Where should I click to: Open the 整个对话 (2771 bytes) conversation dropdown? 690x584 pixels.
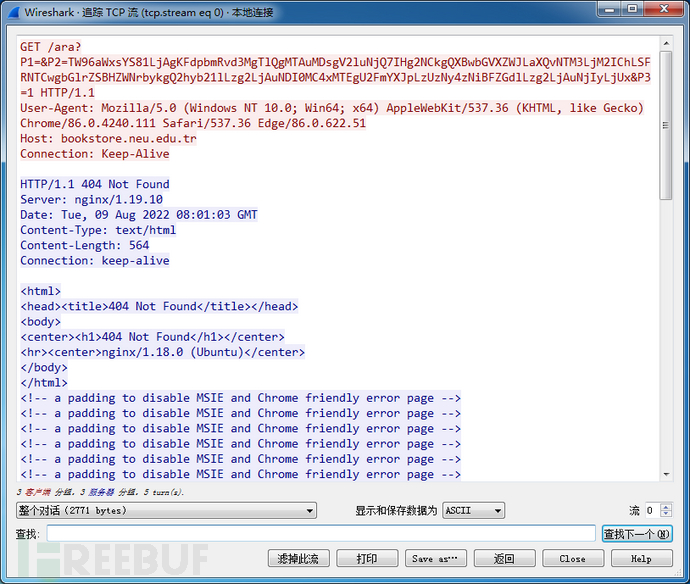pyautogui.click(x=166, y=510)
